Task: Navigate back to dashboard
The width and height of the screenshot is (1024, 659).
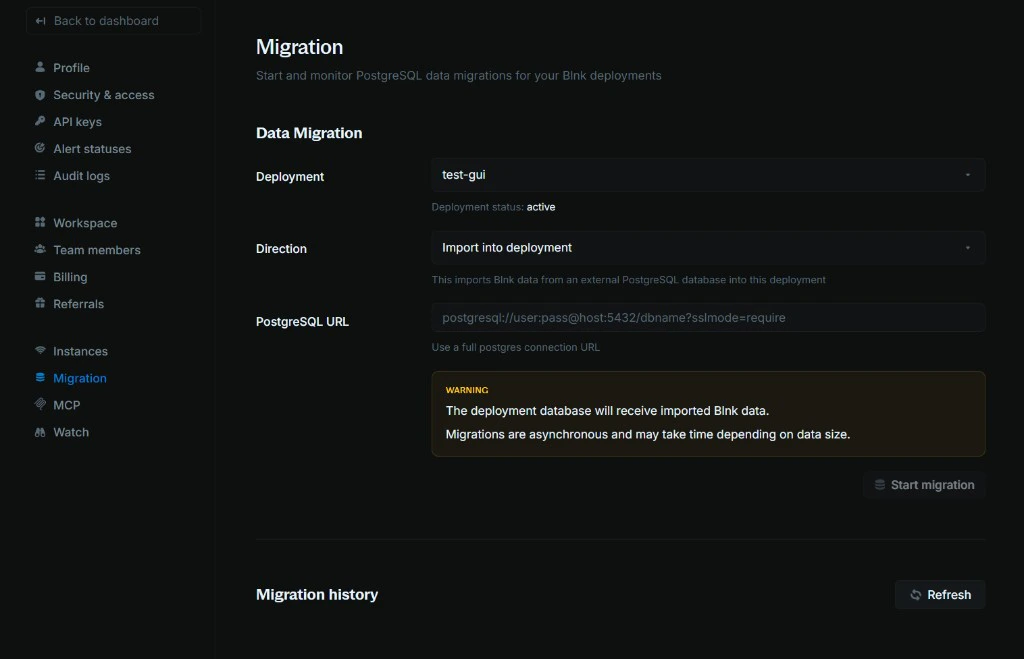Action: coord(113,20)
